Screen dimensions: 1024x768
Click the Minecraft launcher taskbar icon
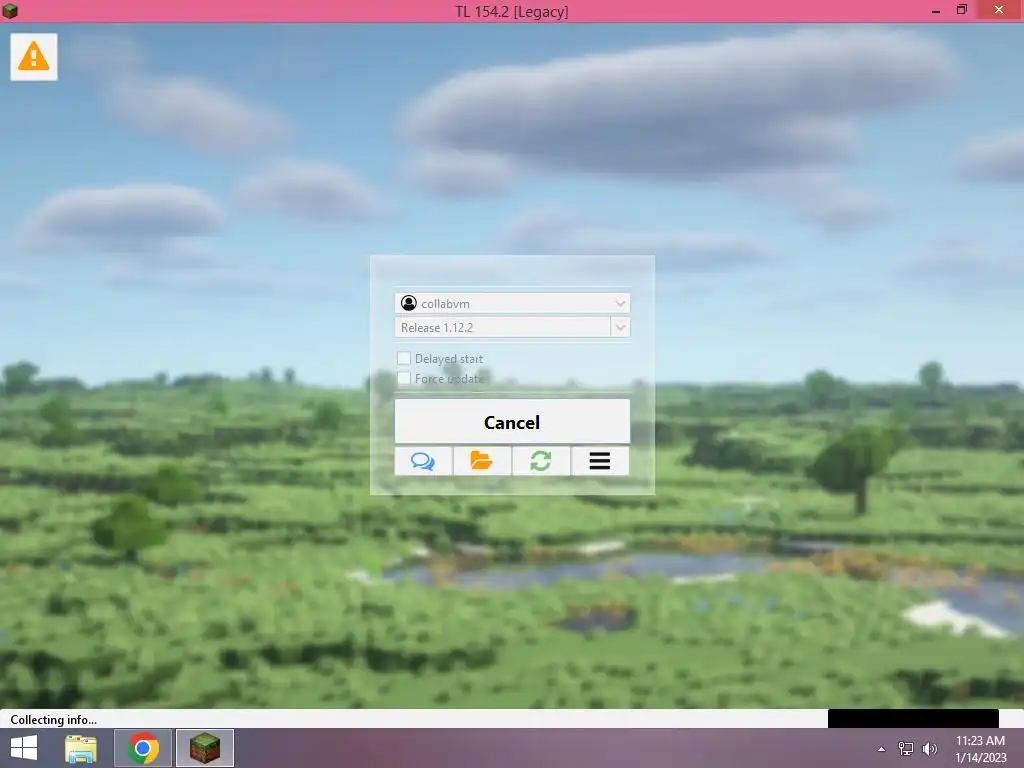[x=205, y=748]
